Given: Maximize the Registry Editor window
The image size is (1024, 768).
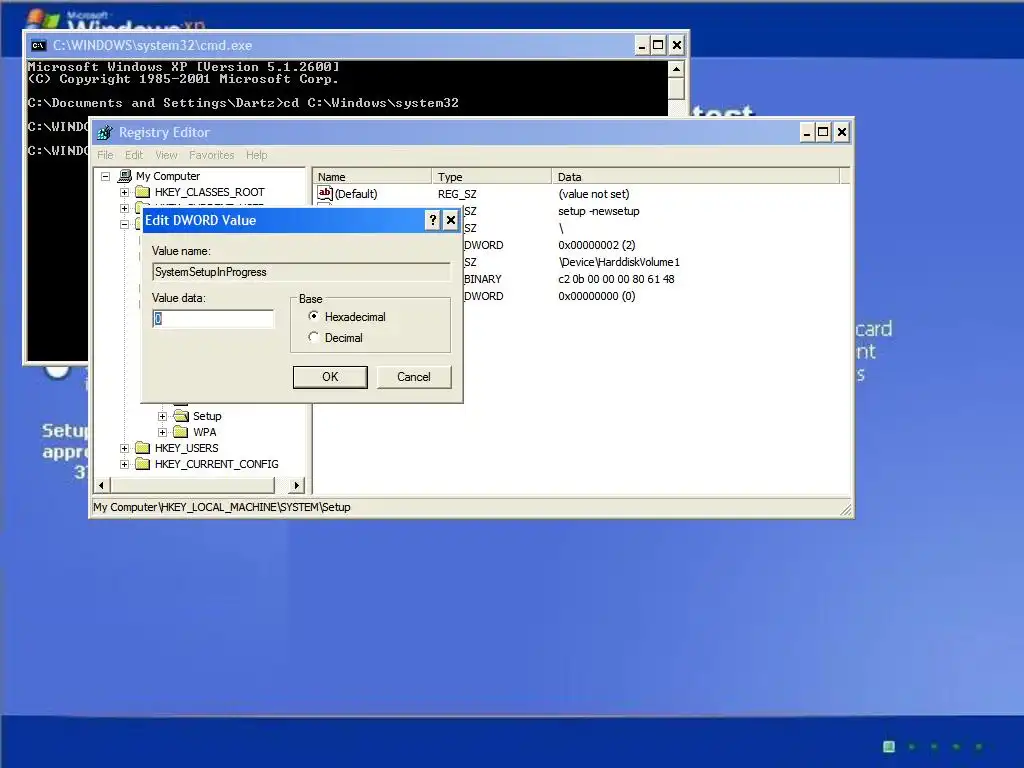Looking at the screenshot, I should (x=824, y=133).
